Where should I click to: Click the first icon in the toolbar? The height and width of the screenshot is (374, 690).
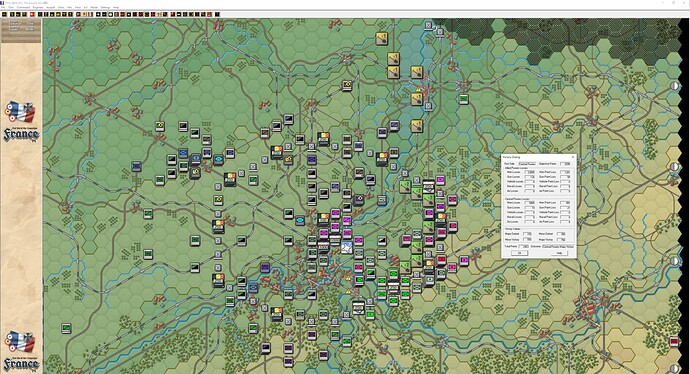click(4, 14)
